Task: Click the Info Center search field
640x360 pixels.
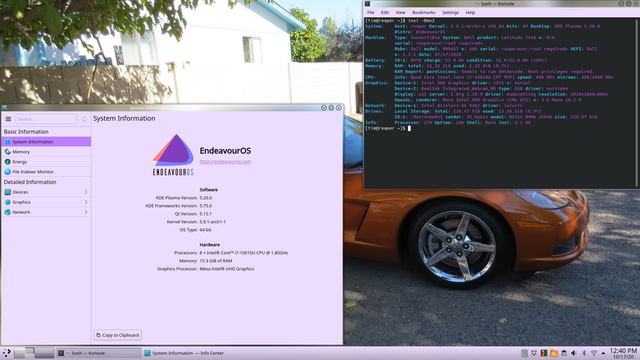Action: click(x=46, y=119)
